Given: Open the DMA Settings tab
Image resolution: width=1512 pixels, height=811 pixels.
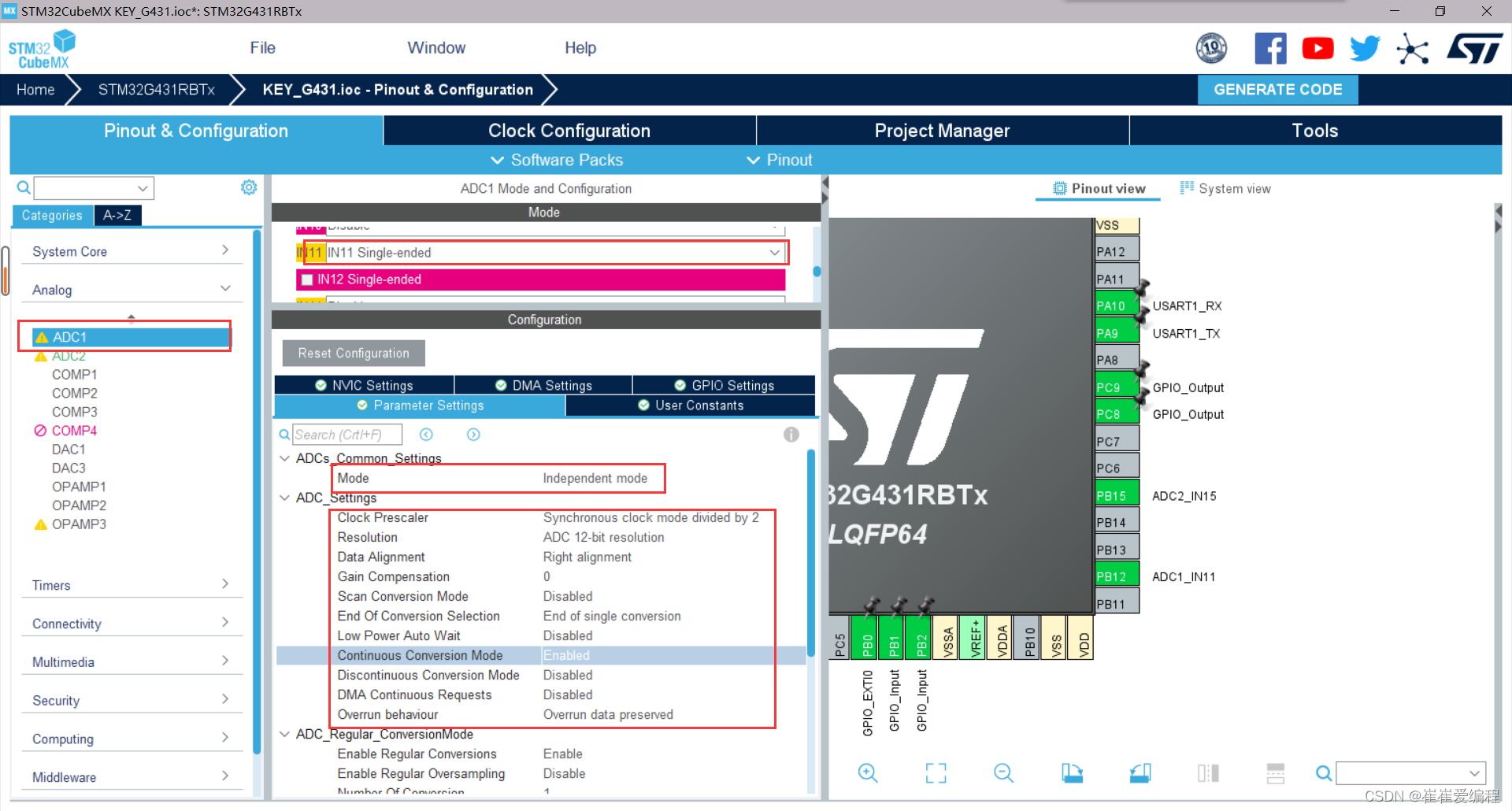Looking at the screenshot, I should pos(543,385).
